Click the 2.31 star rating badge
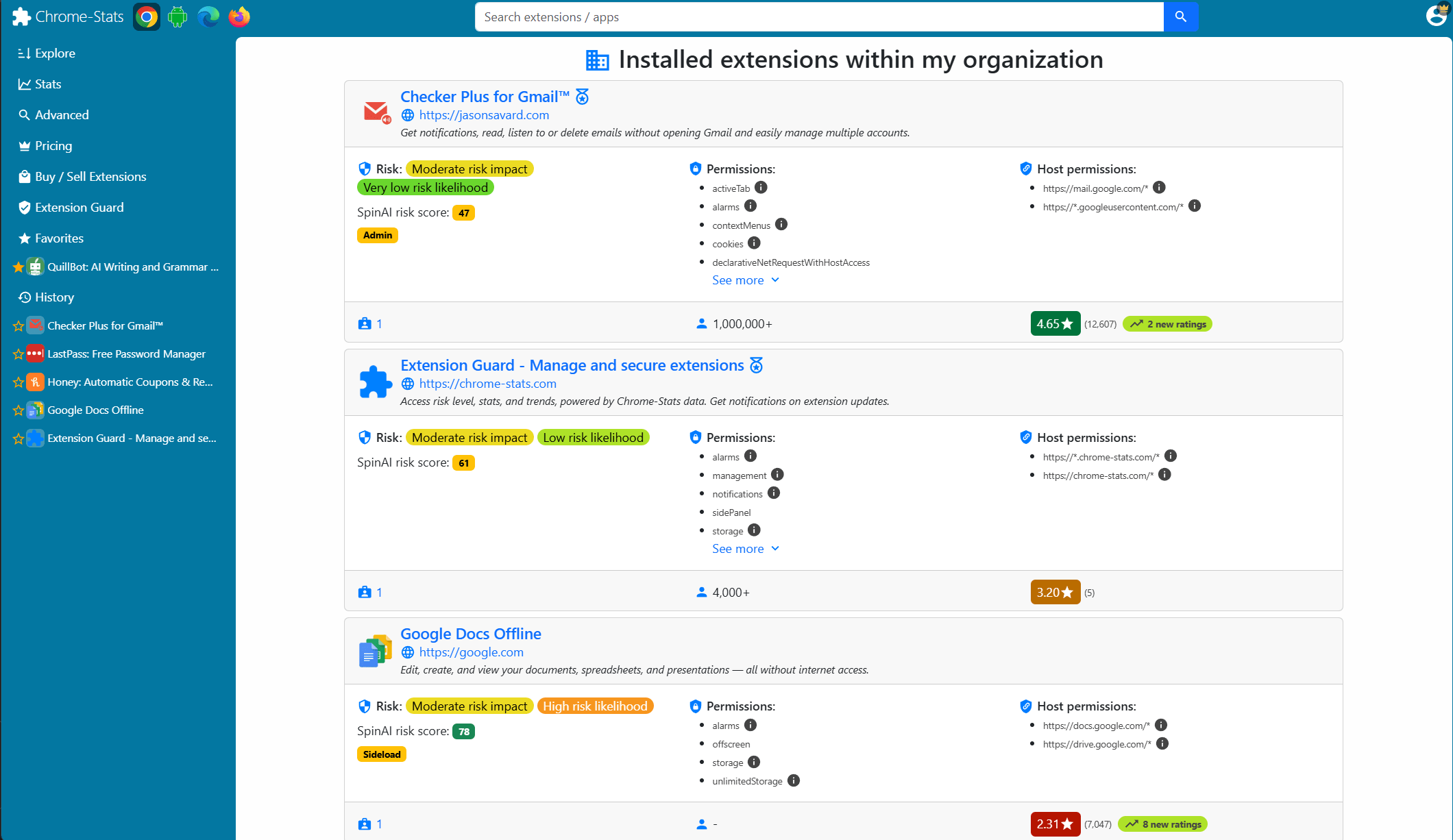This screenshot has height=840, width=1453. (x=1055, y=824)
